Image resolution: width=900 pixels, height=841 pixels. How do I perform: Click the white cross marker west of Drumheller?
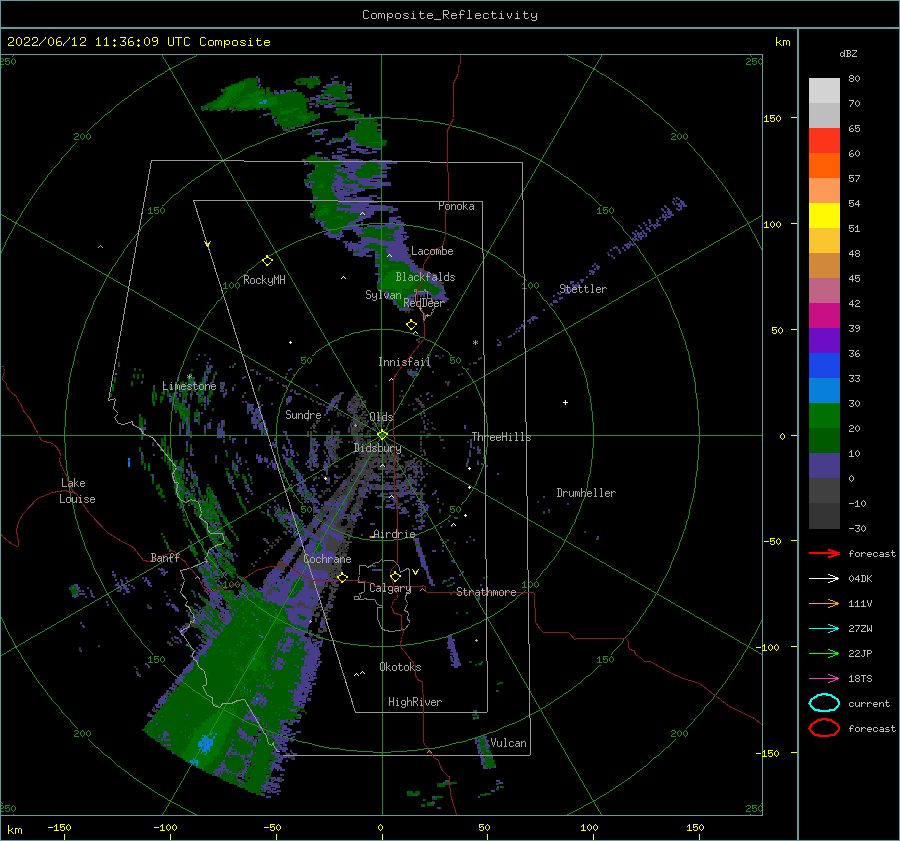565,402
